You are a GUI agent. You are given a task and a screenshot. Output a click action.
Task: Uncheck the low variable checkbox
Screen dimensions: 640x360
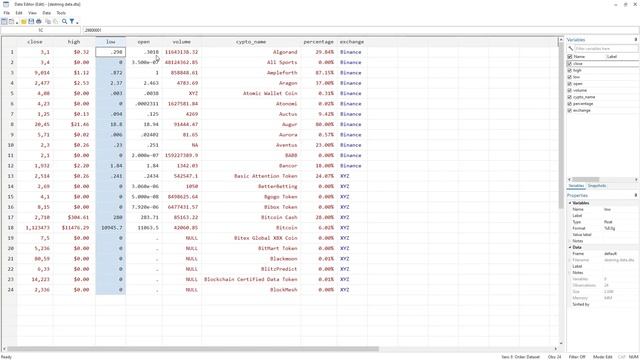click(x=570, y=77)
